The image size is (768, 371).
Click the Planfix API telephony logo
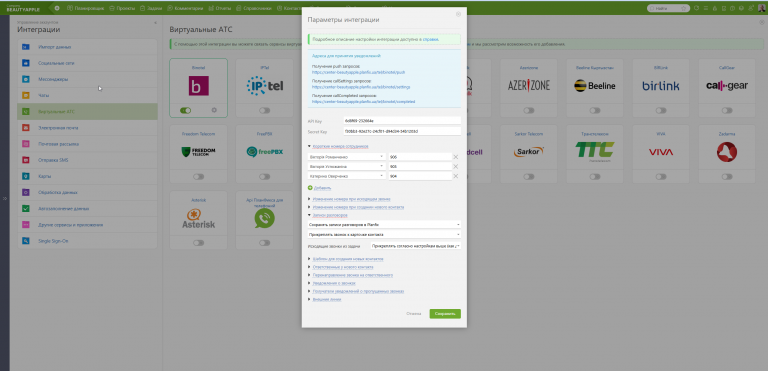coord(264,219)
